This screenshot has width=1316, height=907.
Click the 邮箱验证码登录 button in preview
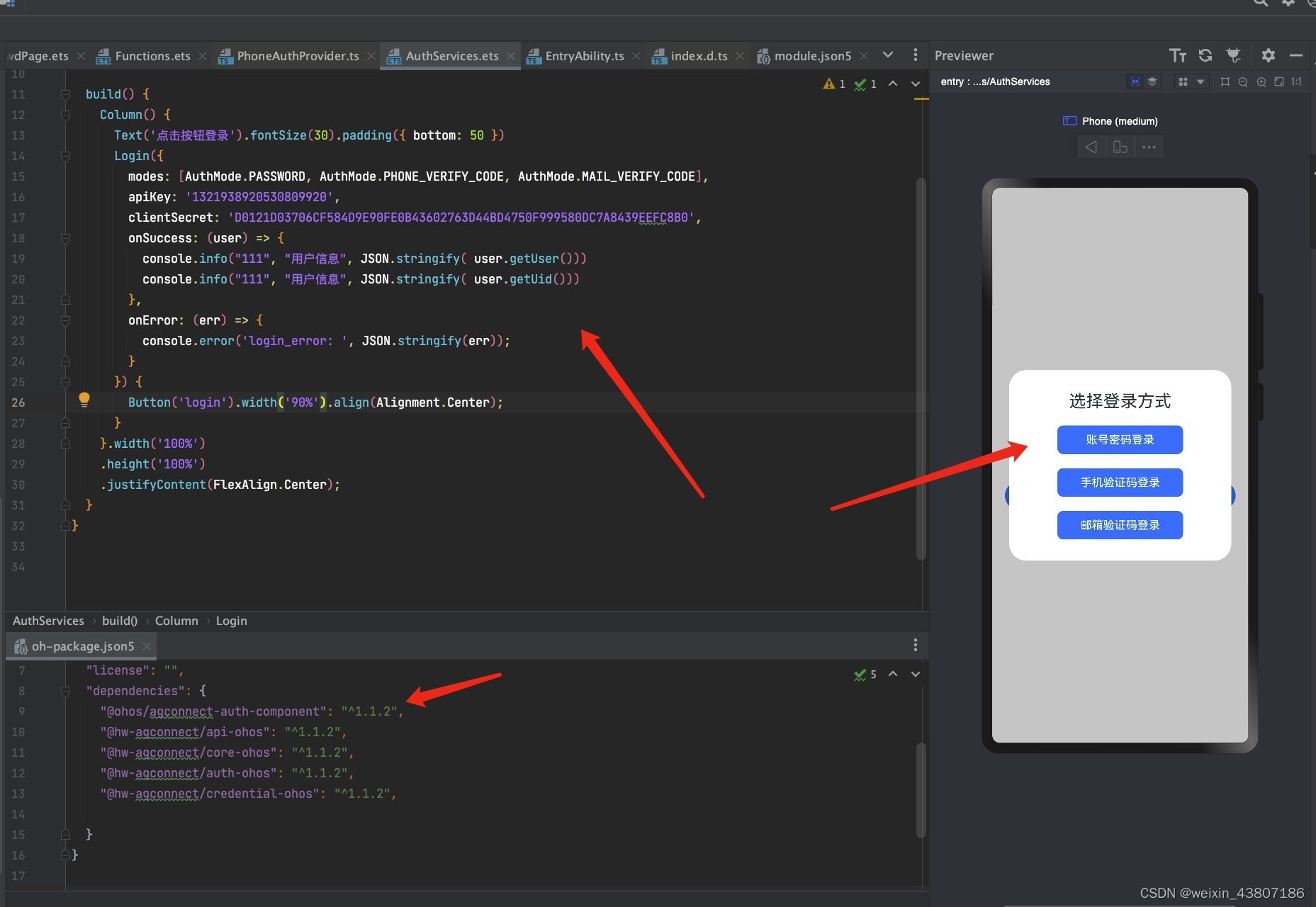click(x=1120, y=525)
